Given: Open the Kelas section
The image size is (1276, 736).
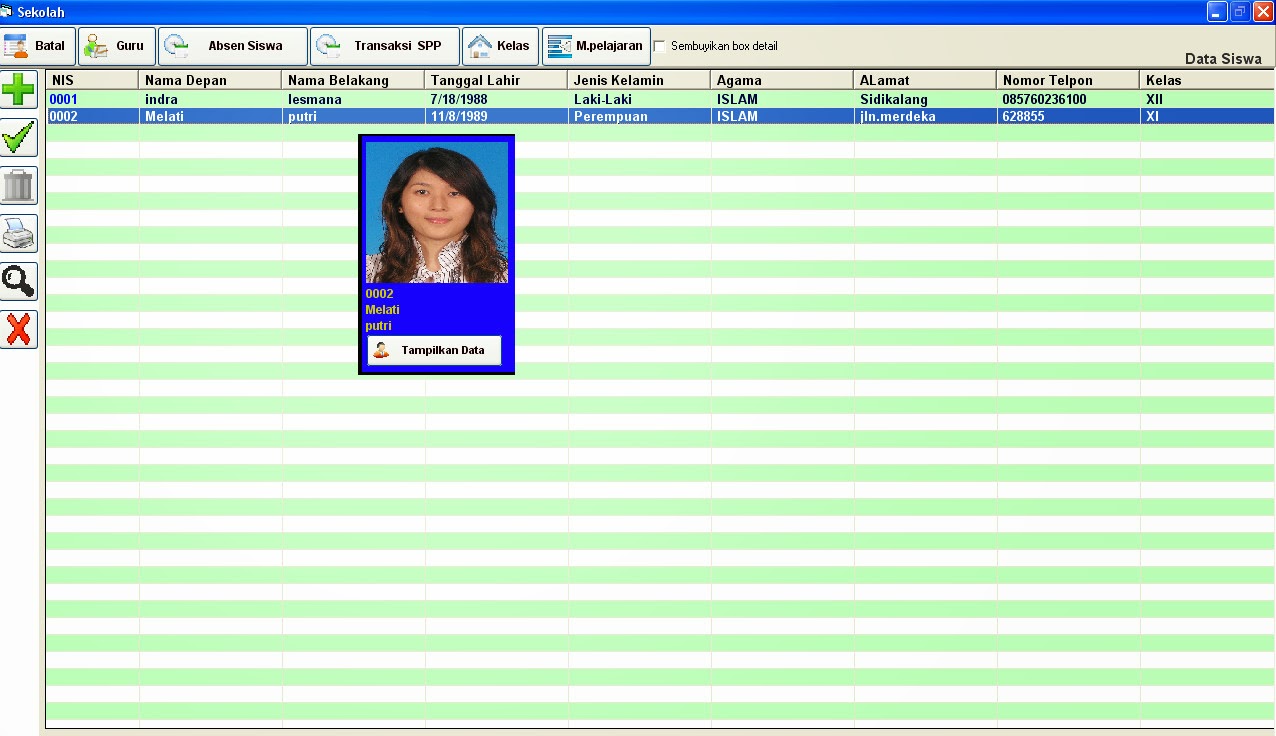Looking at the screenshot, I should pos(501,46).
